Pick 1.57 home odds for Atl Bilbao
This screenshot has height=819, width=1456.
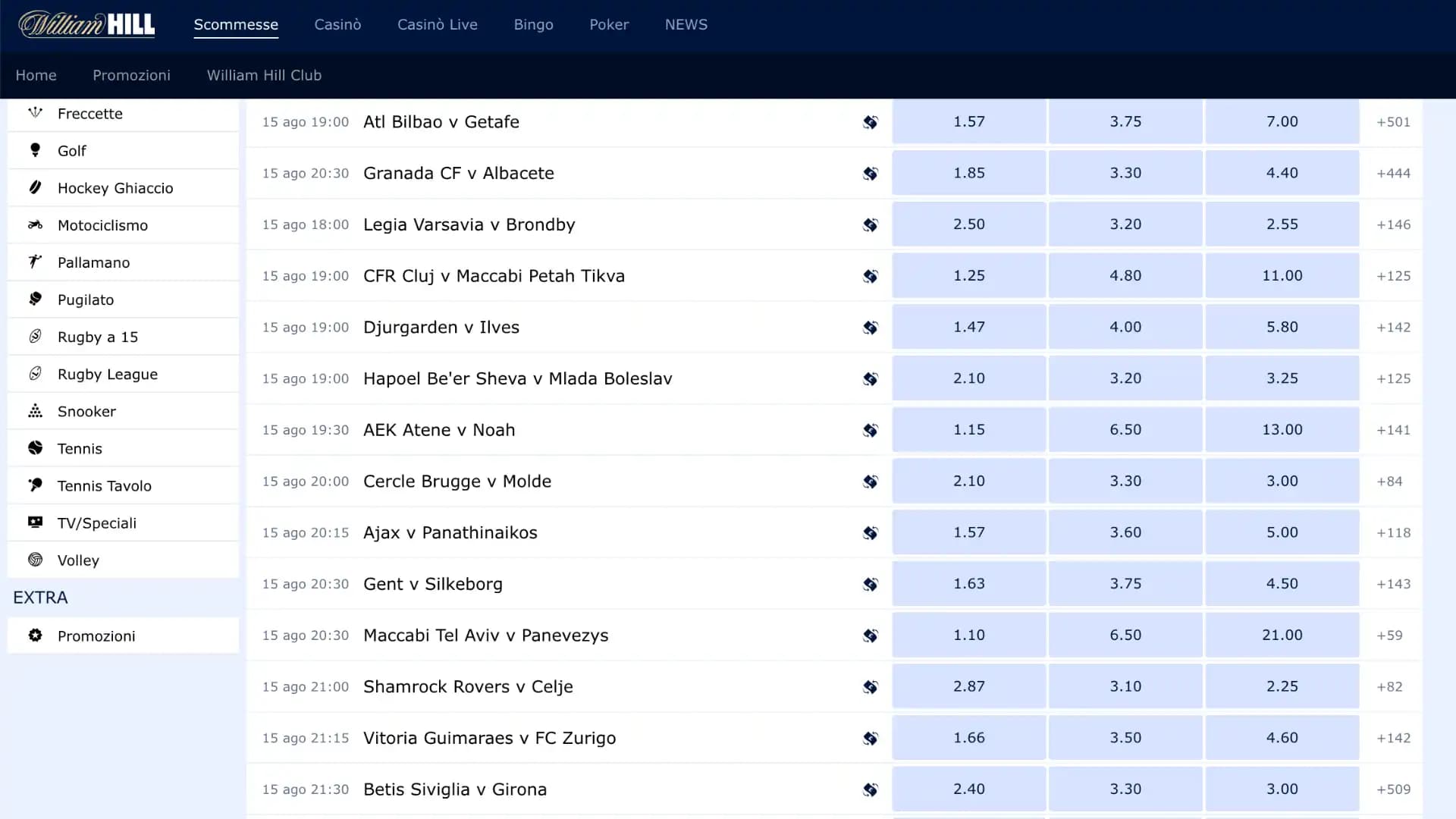(968, 122)
